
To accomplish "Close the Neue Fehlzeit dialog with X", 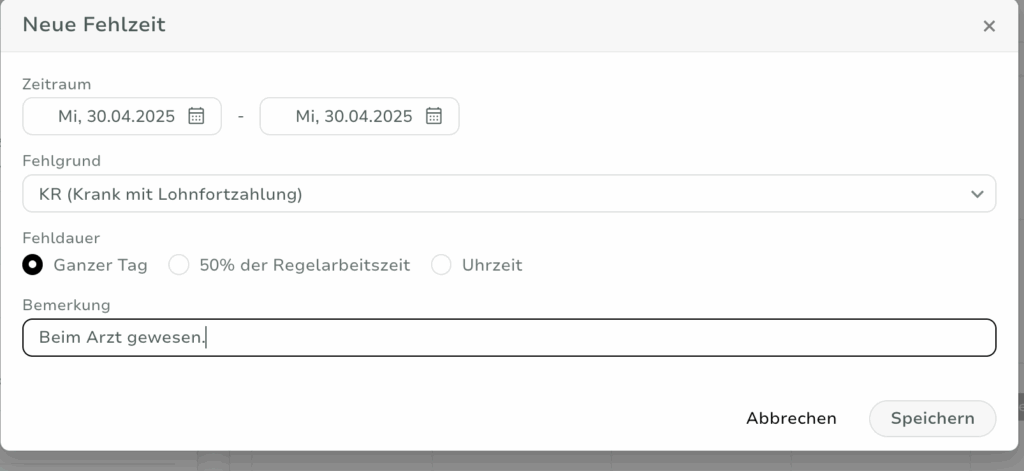I will [989, 26].
